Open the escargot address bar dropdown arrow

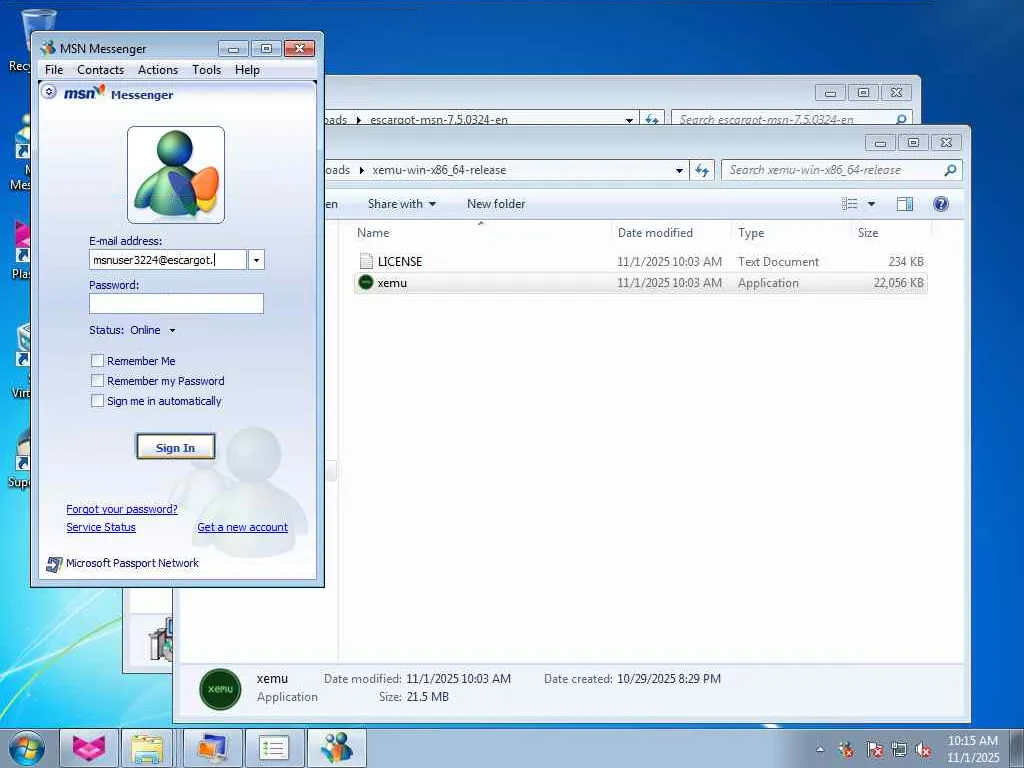point(629,120)
